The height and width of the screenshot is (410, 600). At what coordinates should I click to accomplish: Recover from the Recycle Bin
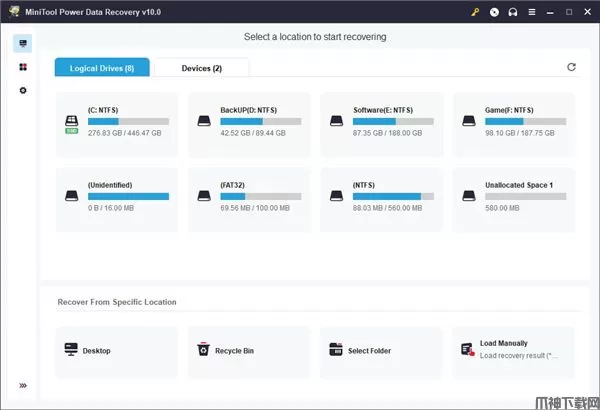pyautogui.click(x=246, y=351)
